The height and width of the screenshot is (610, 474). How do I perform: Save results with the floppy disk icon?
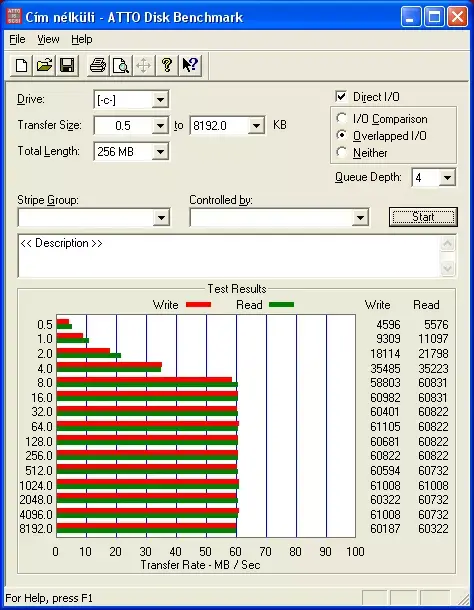pos(67,65)
